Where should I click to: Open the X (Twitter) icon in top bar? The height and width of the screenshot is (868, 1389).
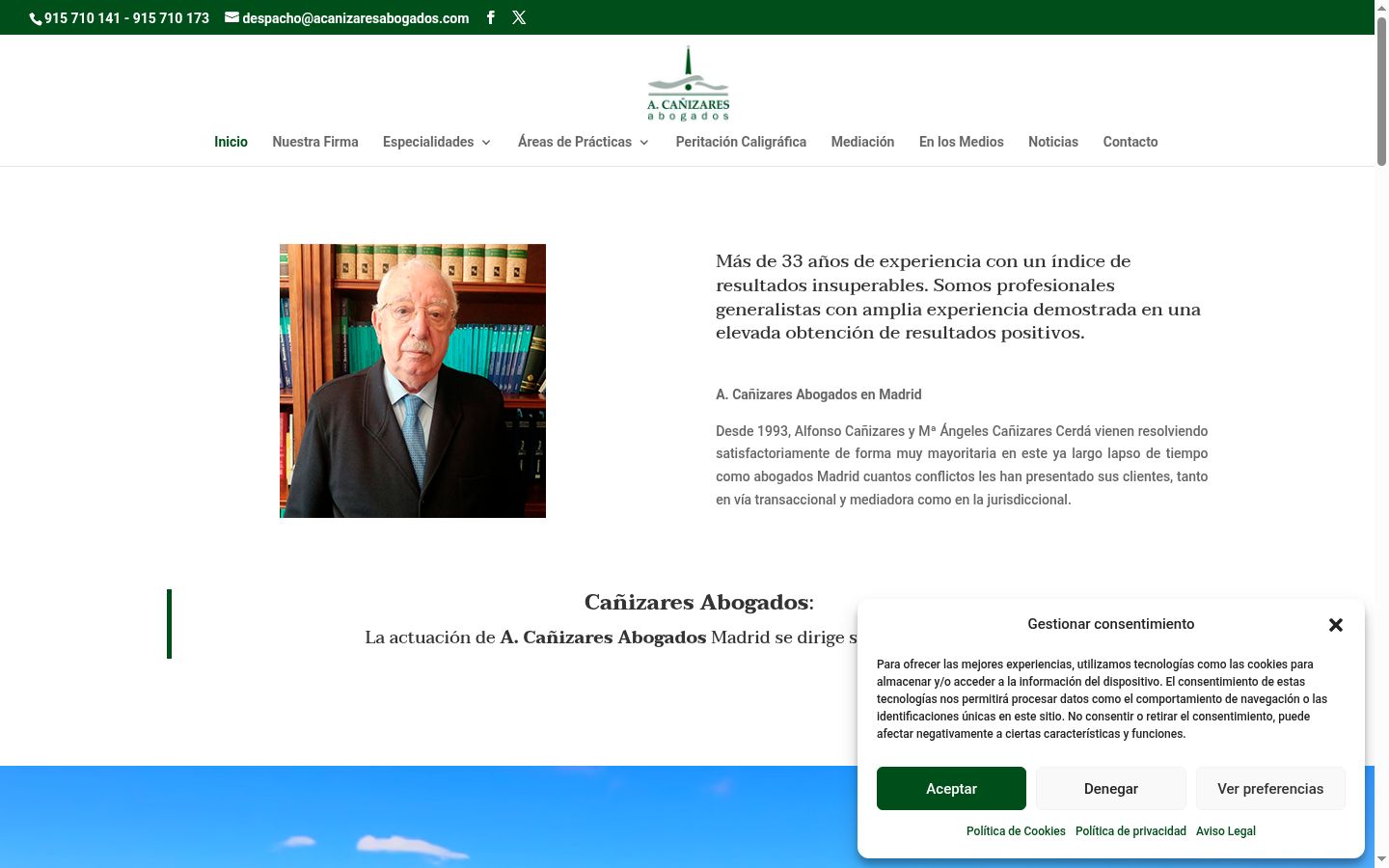[x=519, y=17]
